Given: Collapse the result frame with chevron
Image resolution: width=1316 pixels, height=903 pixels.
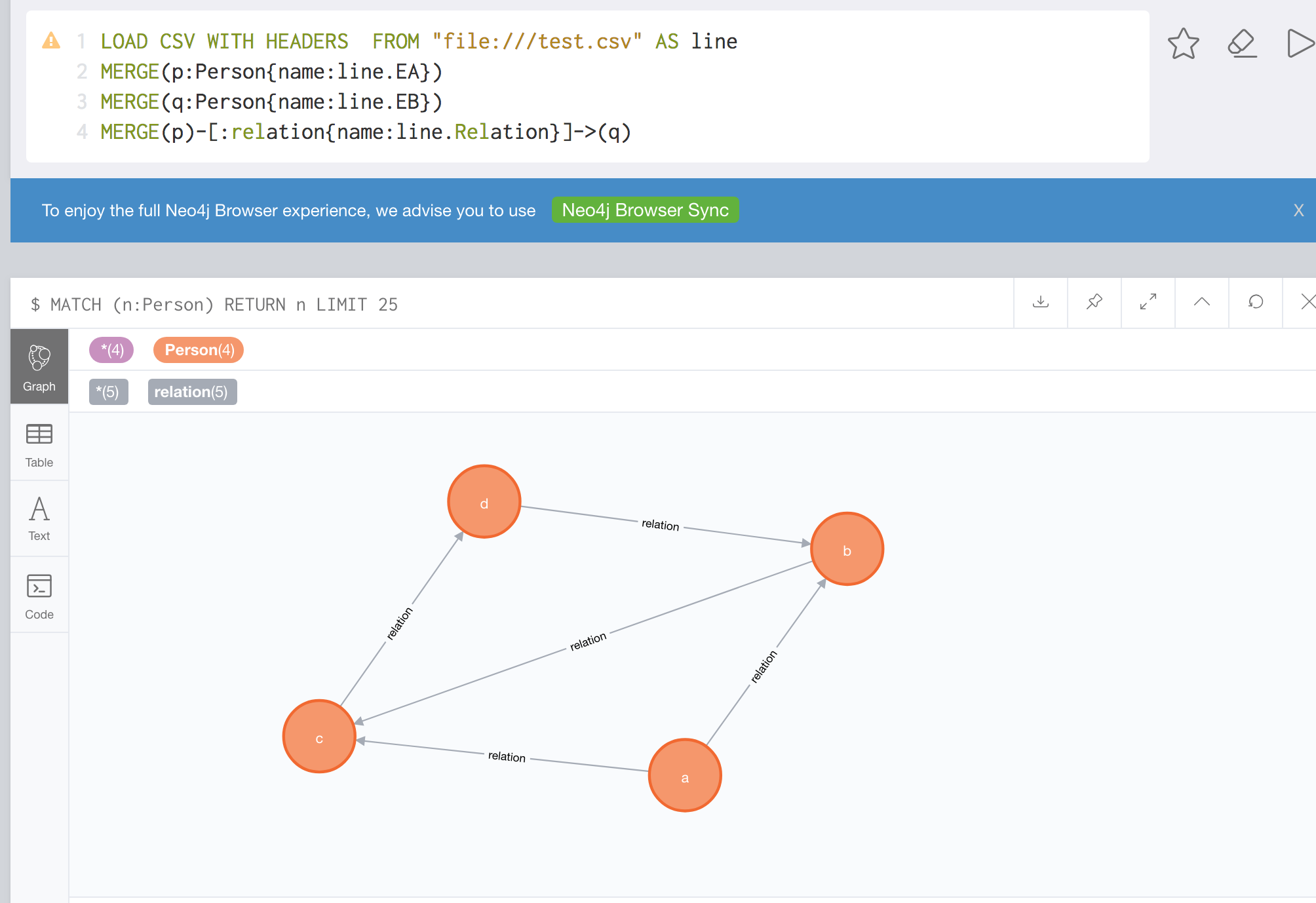Looking at the screenshot, I should 1201,302.
